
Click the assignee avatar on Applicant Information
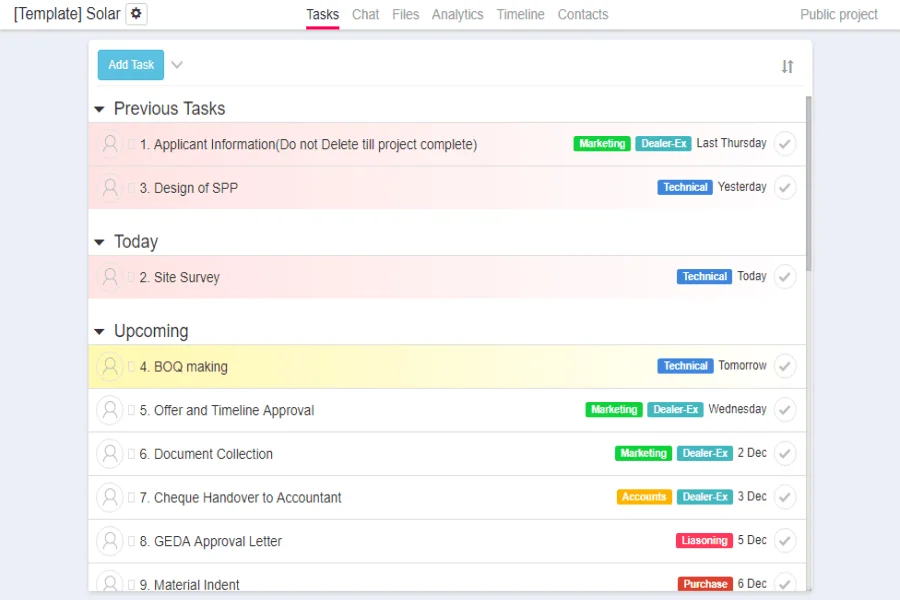[110, 143]
